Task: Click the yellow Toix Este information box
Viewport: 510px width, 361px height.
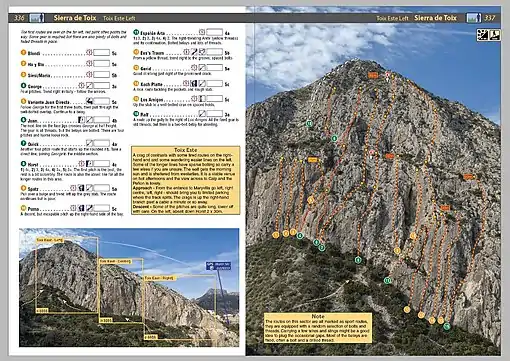Action: click(x=186, y=180)
